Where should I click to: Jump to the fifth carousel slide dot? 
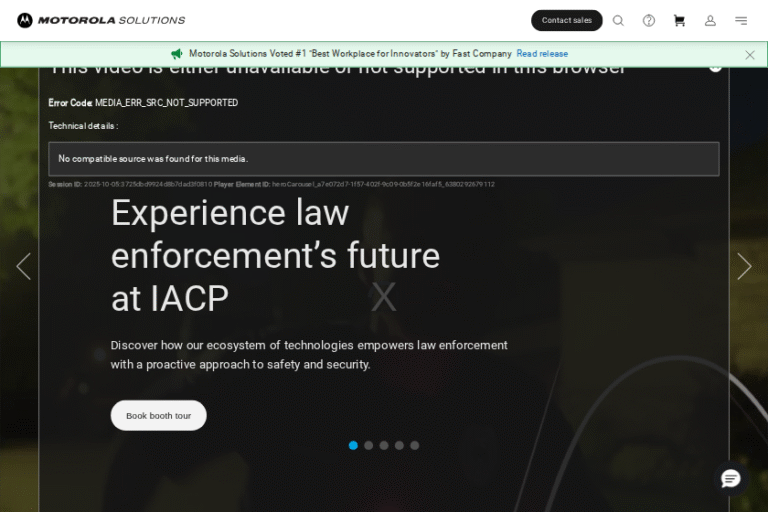[415, 445]
